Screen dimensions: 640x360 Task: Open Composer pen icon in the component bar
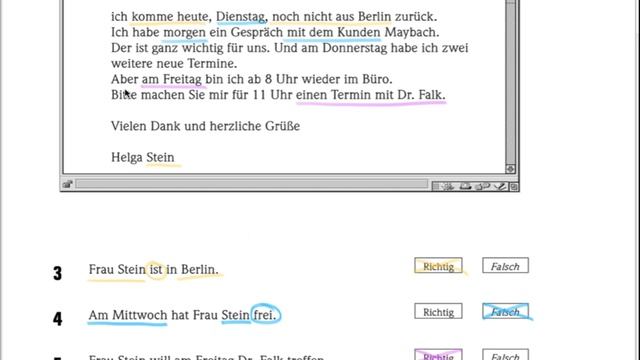500,187
